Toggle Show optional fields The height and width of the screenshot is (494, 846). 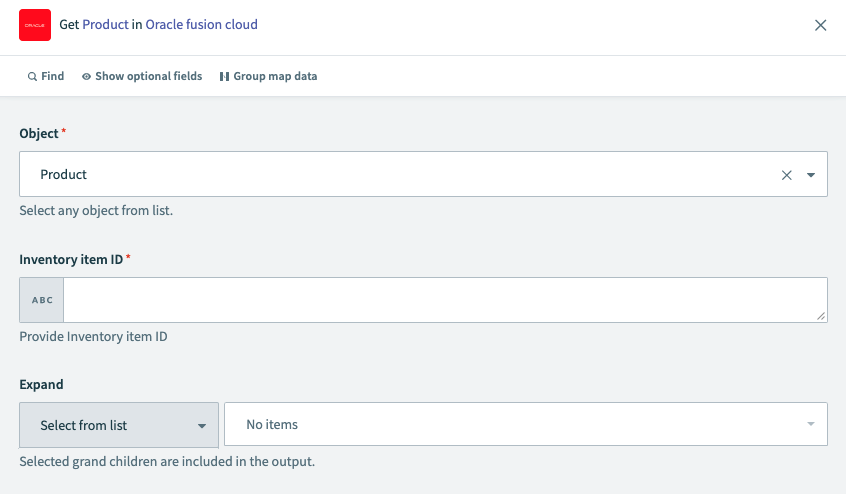142,76
